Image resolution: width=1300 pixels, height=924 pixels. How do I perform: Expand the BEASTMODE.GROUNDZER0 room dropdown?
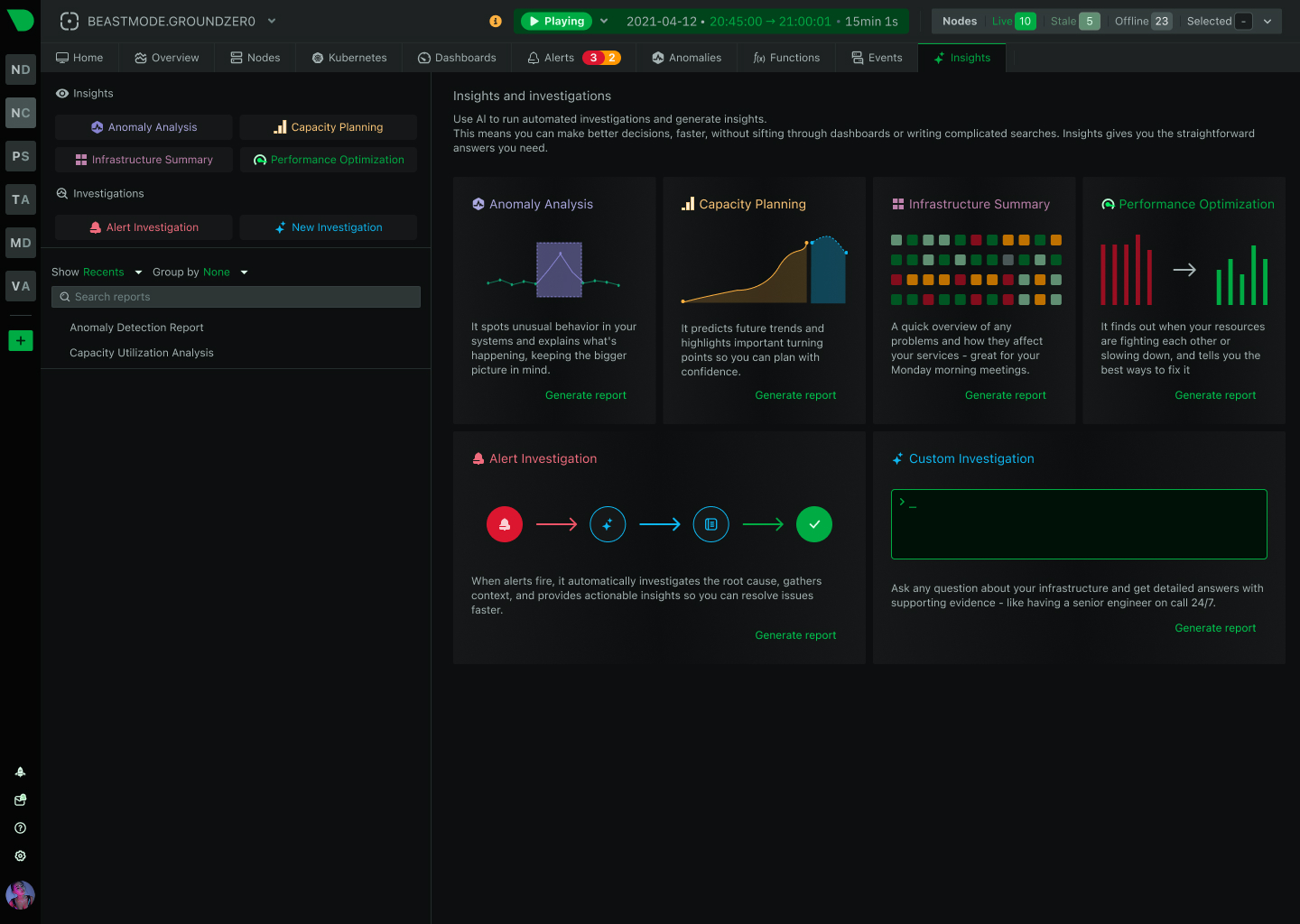(272, 21)
